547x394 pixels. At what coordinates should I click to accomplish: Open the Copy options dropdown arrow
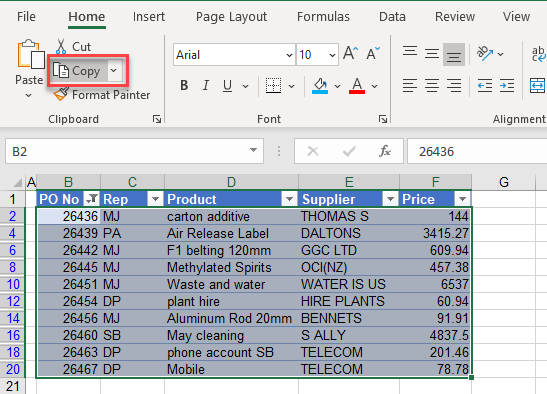coord(113,70)
